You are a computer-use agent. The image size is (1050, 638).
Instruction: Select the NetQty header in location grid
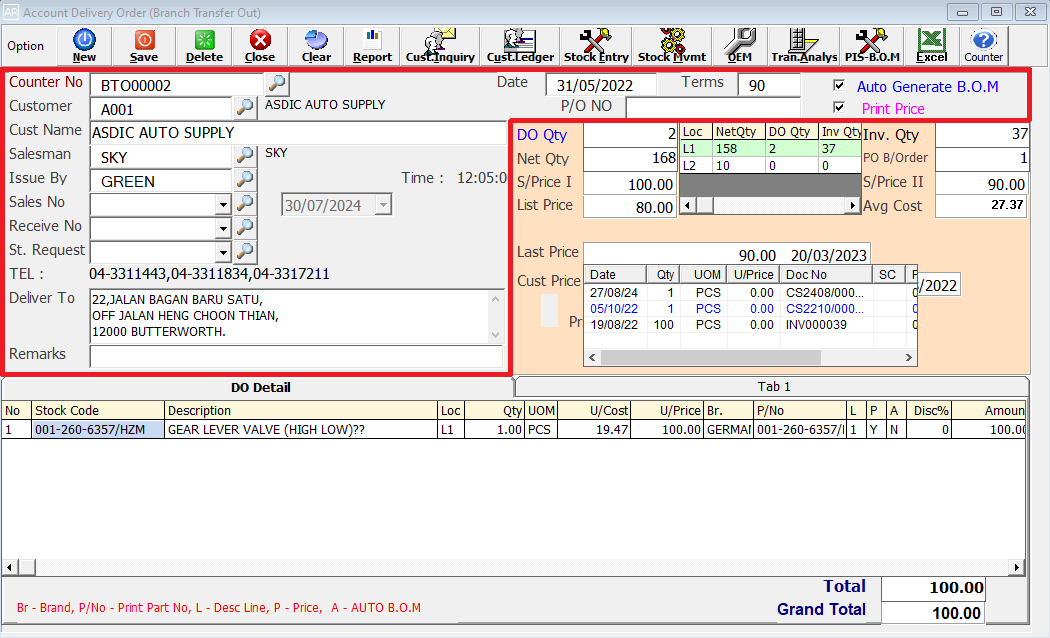point(738,132)
